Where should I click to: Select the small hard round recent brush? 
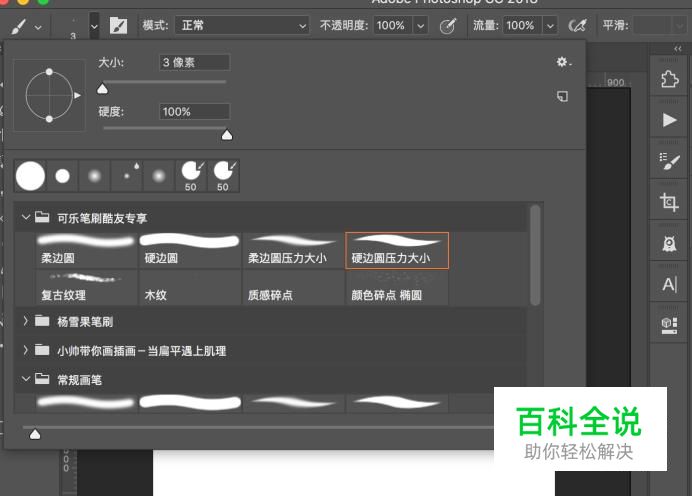click(x=62, y=176)
